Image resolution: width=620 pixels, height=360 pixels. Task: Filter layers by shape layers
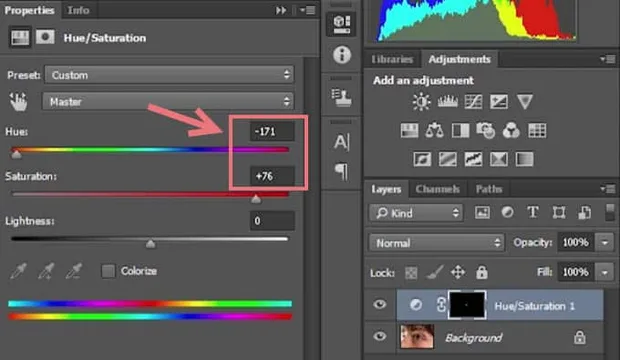point(558,212)
